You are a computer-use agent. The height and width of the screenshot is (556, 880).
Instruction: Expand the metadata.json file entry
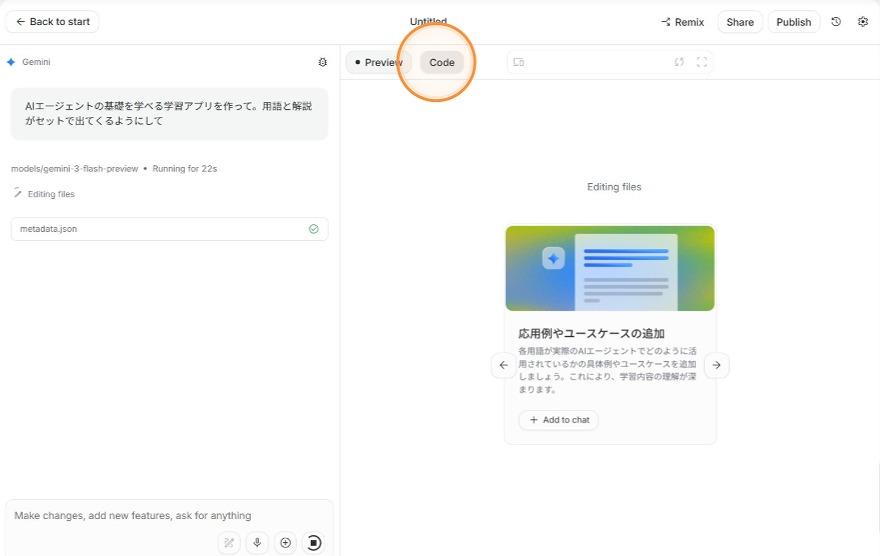(169, 229)
